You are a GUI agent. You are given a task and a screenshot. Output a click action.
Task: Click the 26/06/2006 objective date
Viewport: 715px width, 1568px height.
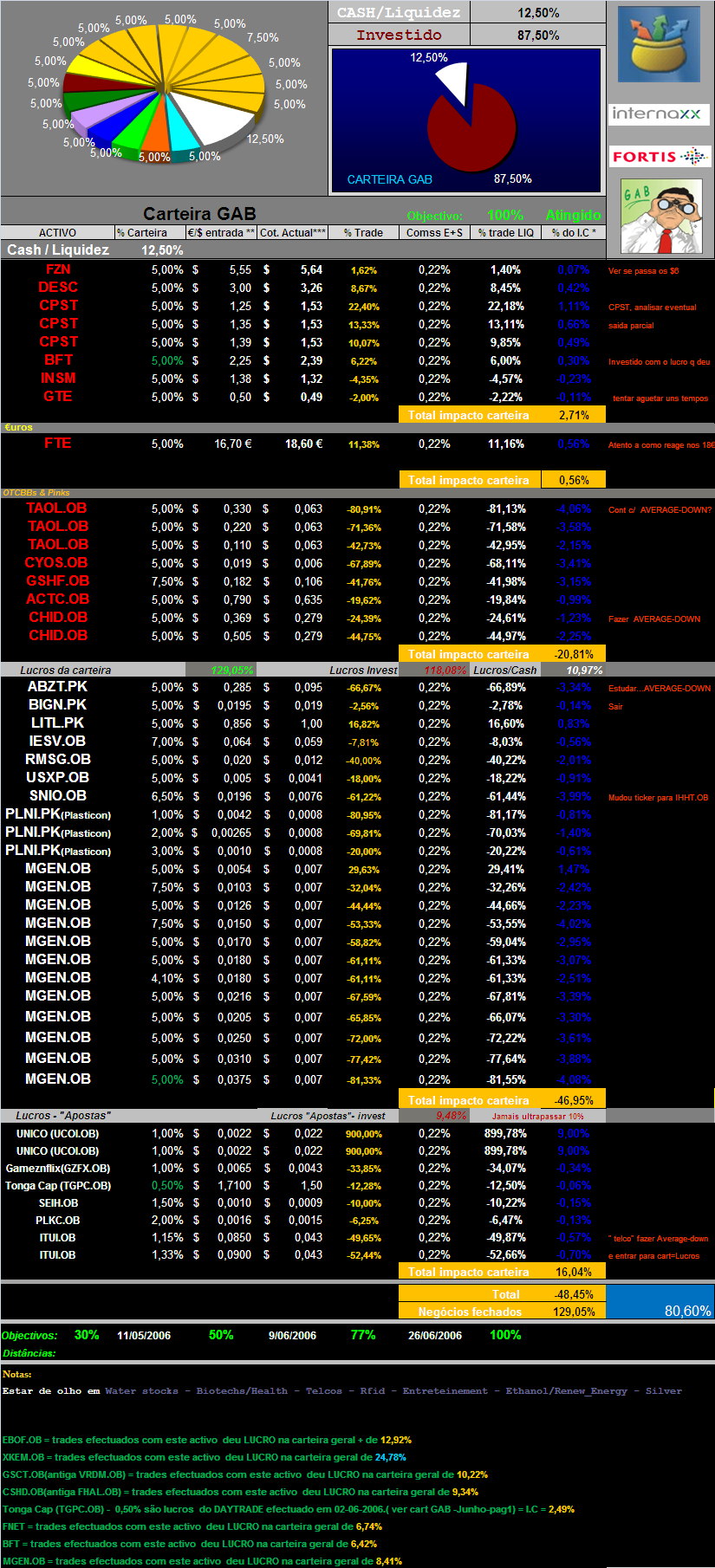click(x=435, y=1336)
